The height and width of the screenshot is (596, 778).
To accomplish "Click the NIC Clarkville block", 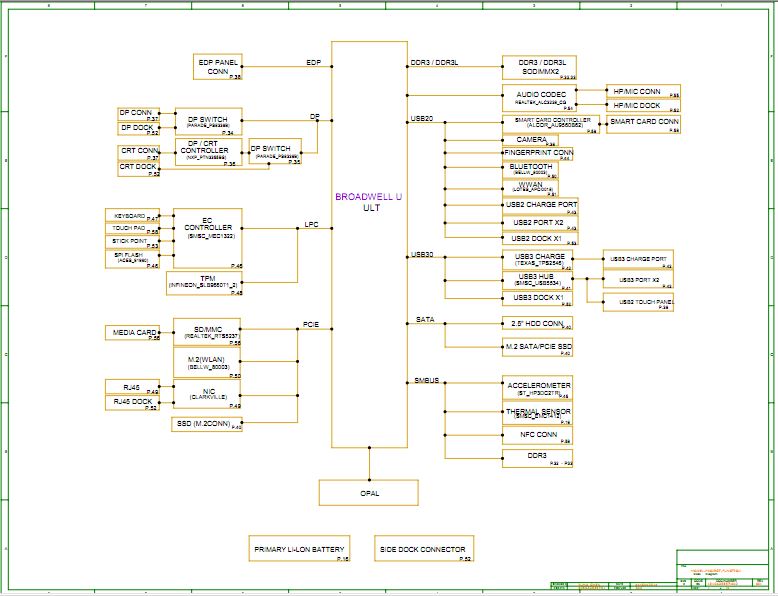I will 207,395.
